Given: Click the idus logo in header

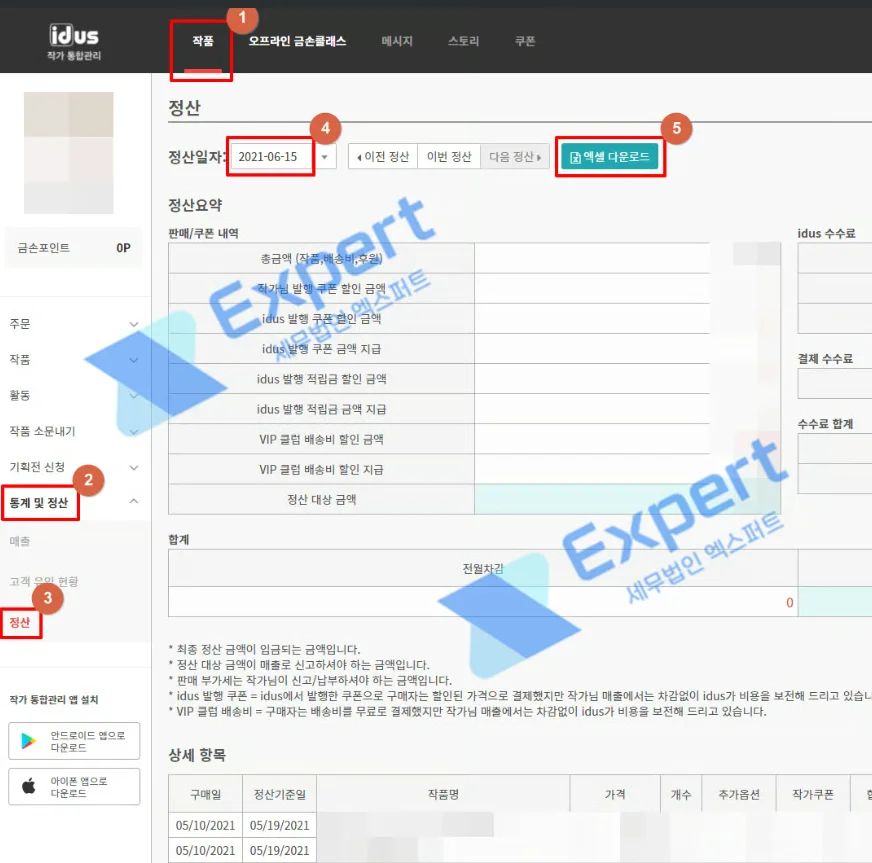Looking at the screenshot, I should click(74, 42).
